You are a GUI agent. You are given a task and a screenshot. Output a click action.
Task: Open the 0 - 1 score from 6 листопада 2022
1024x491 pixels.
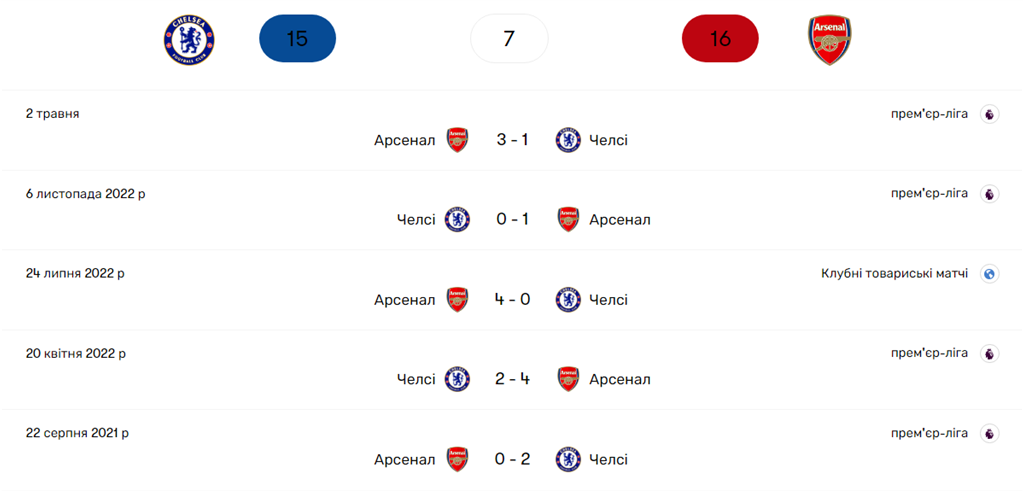(513, 220)
